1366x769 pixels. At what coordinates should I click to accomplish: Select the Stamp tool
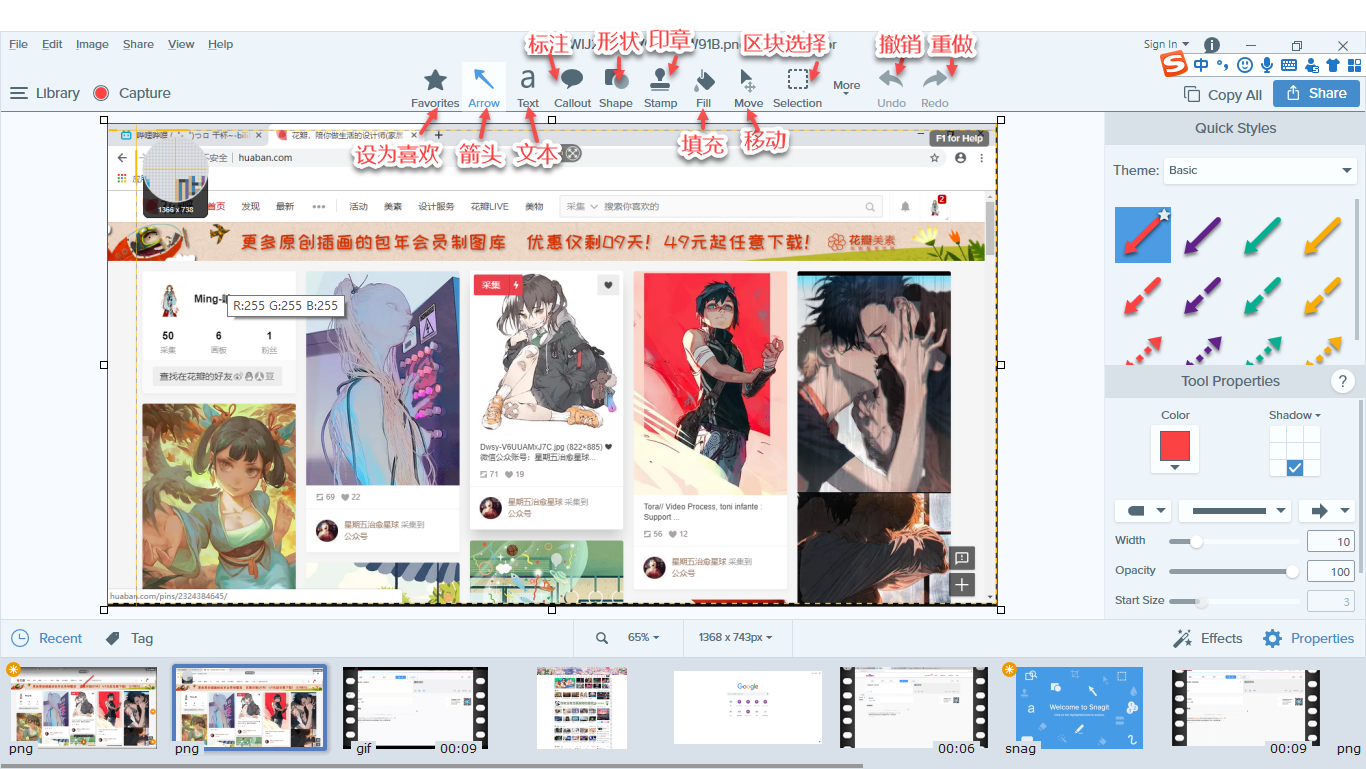(x=660, y=88)
